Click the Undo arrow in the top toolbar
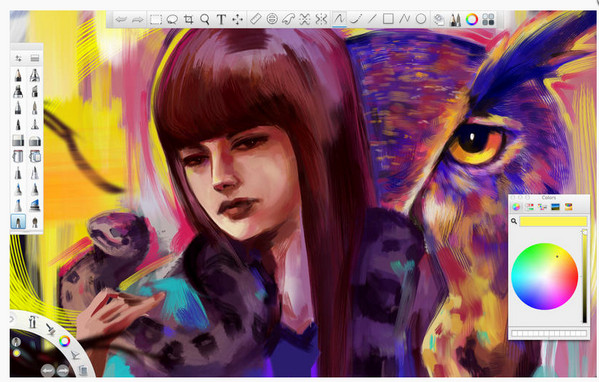Image resolution: width=599 pixels, height=382 pixels. pyautogui.click(x=121, y=19)
